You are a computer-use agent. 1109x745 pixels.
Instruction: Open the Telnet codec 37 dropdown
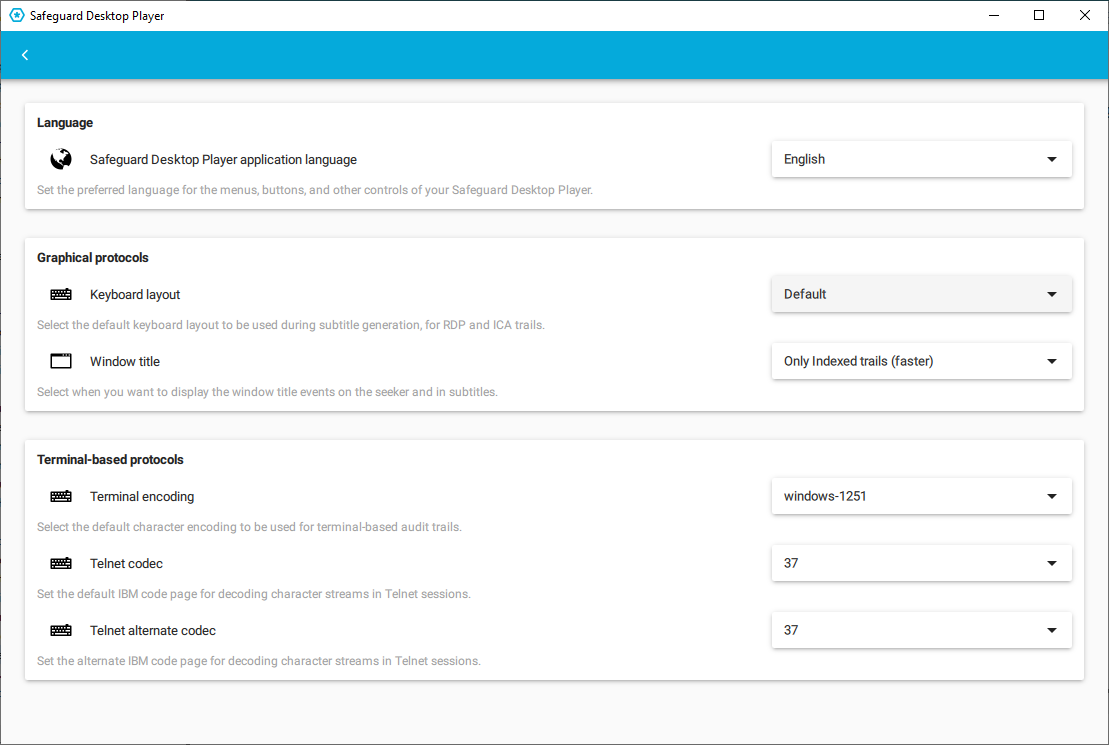[922, 563]
